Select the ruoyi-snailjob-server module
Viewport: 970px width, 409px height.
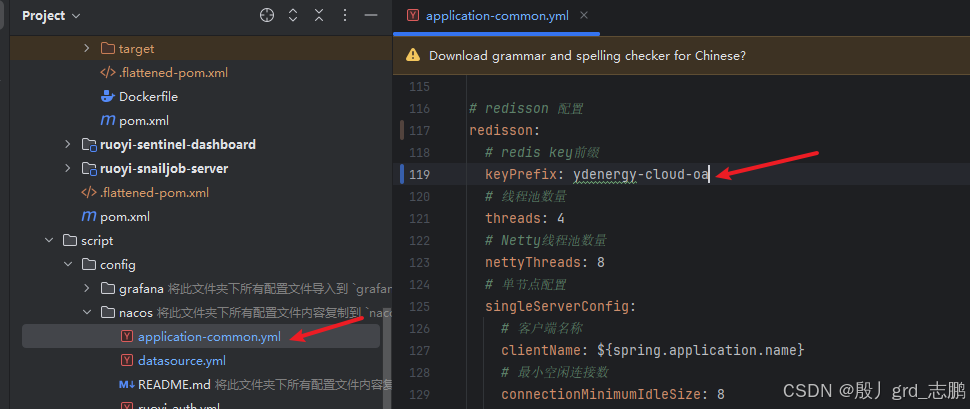(164, 169)
